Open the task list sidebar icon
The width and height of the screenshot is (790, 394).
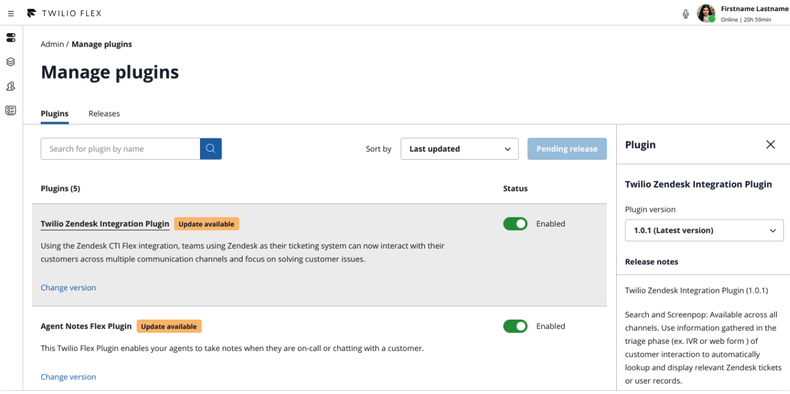point(11,110)
